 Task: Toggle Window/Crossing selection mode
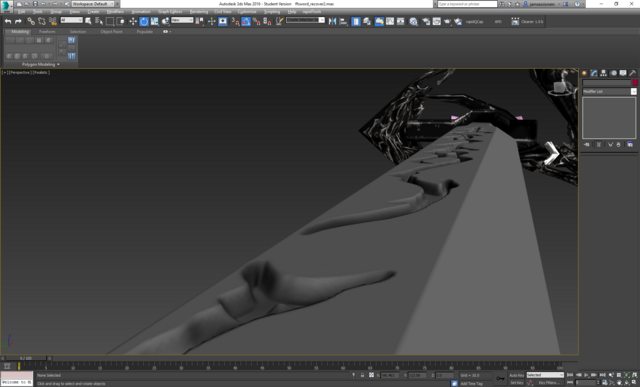coord(120,21)
